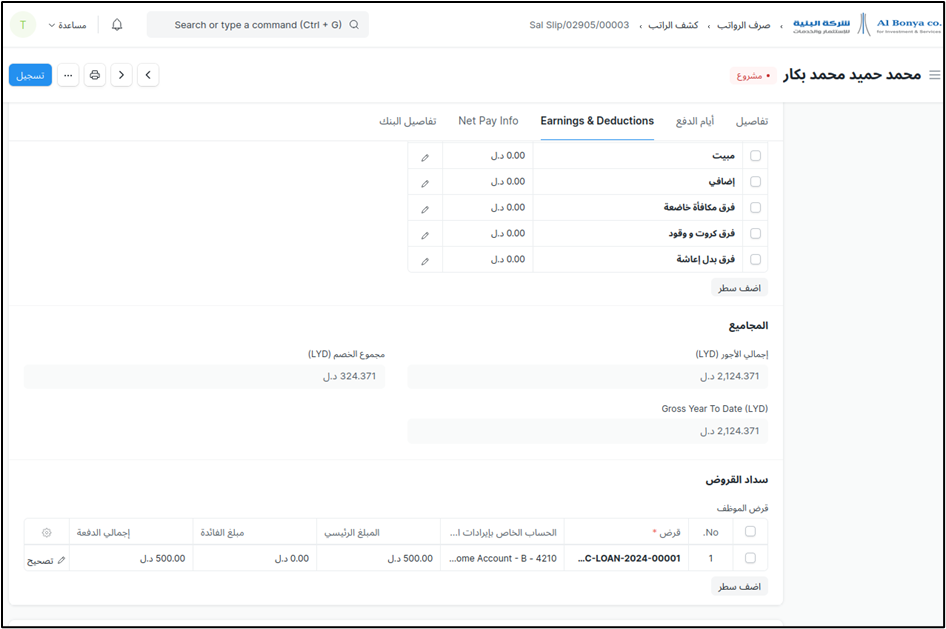Open user menu from T avatar

(23, 25)
